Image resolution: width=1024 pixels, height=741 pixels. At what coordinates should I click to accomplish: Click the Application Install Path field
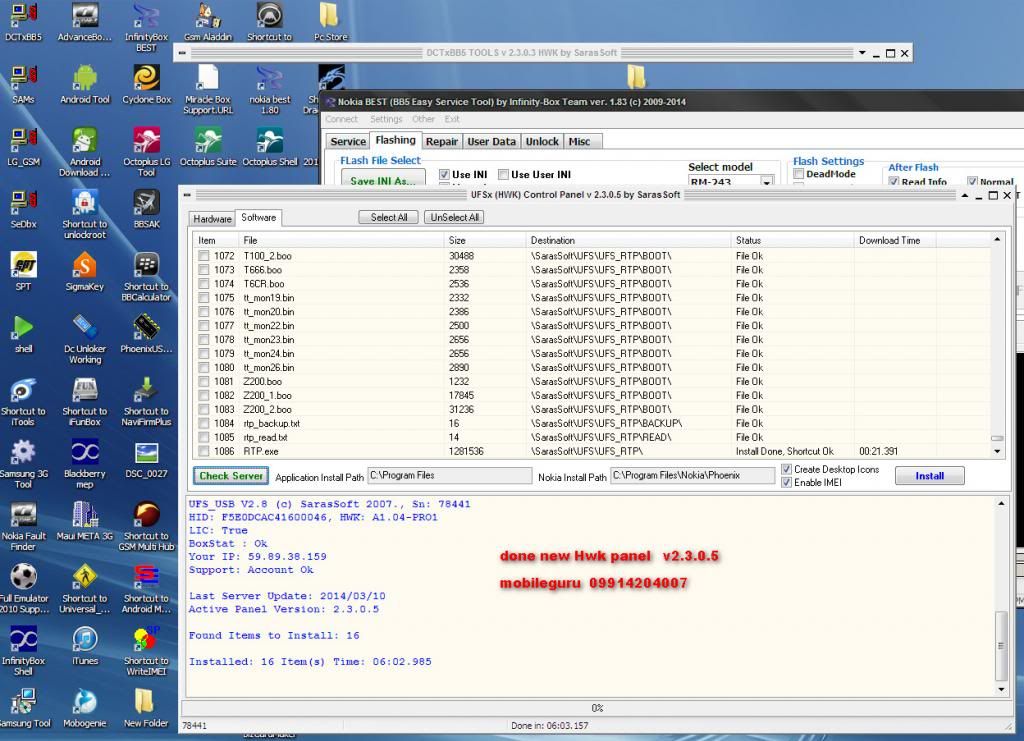[450, 476]
